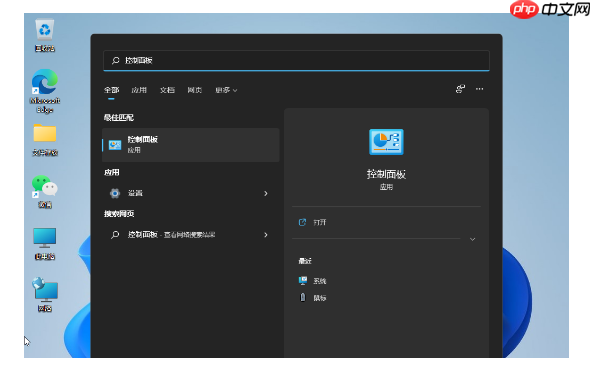The image size is (591, 377).
Task: Click the 搜索网页 section heading
Action: tap(119, 214)
